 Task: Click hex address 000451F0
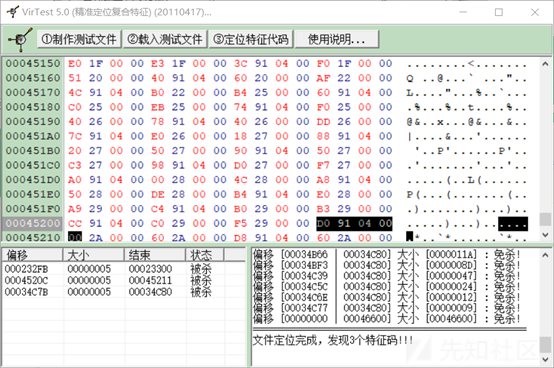coord(33,209)
